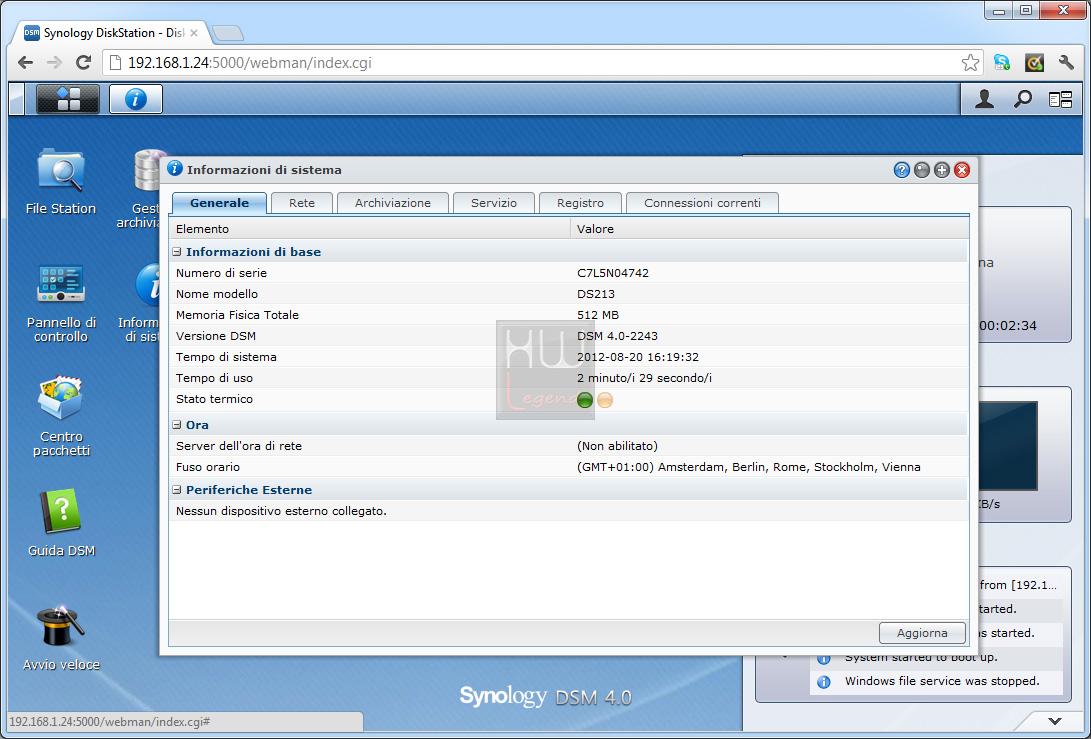Open Guida DSM desktop icon
The width and height of the screenshot is (1091, 739).
61,523
